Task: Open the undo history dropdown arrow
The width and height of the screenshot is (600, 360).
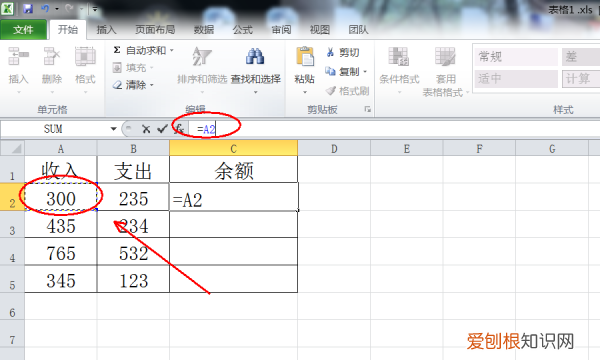Action: point(57,9)
